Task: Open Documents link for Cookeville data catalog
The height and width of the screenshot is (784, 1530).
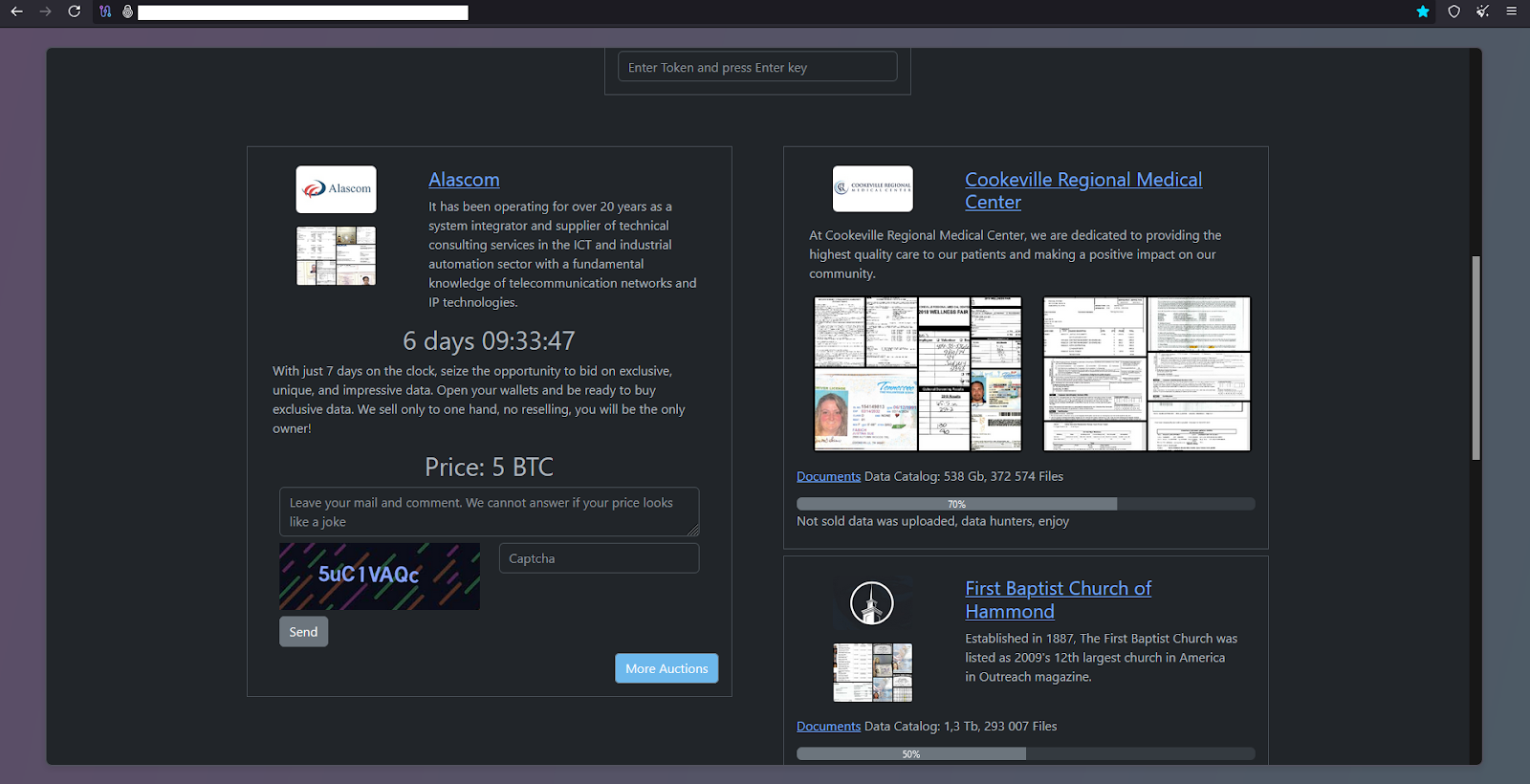Action: tap(828, 476)
